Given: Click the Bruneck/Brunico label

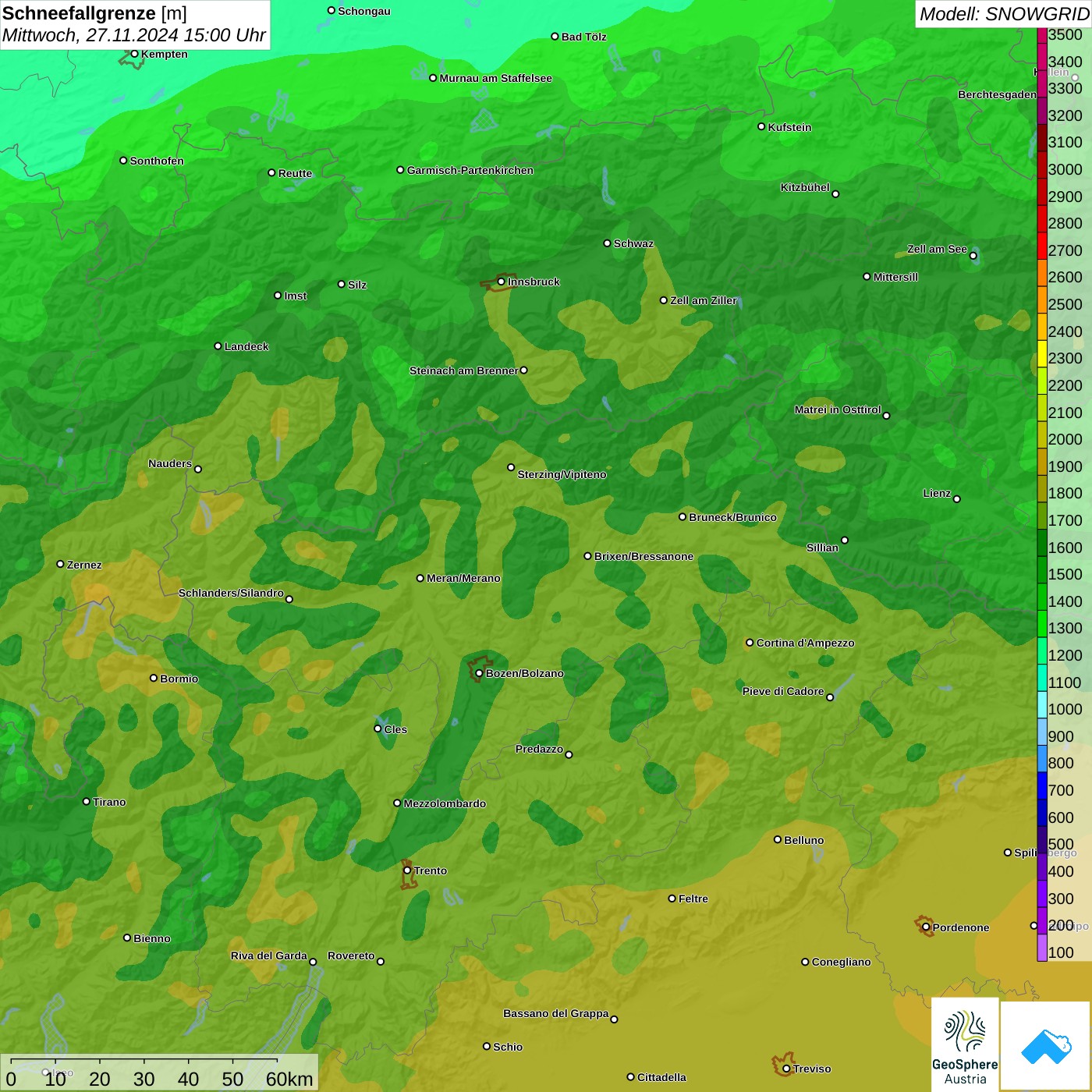Looking at the screenshot, I should [732, 517].
